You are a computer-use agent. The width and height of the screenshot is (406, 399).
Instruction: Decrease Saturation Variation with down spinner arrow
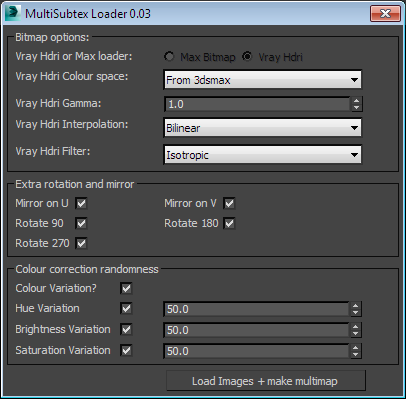pos(356,355)
